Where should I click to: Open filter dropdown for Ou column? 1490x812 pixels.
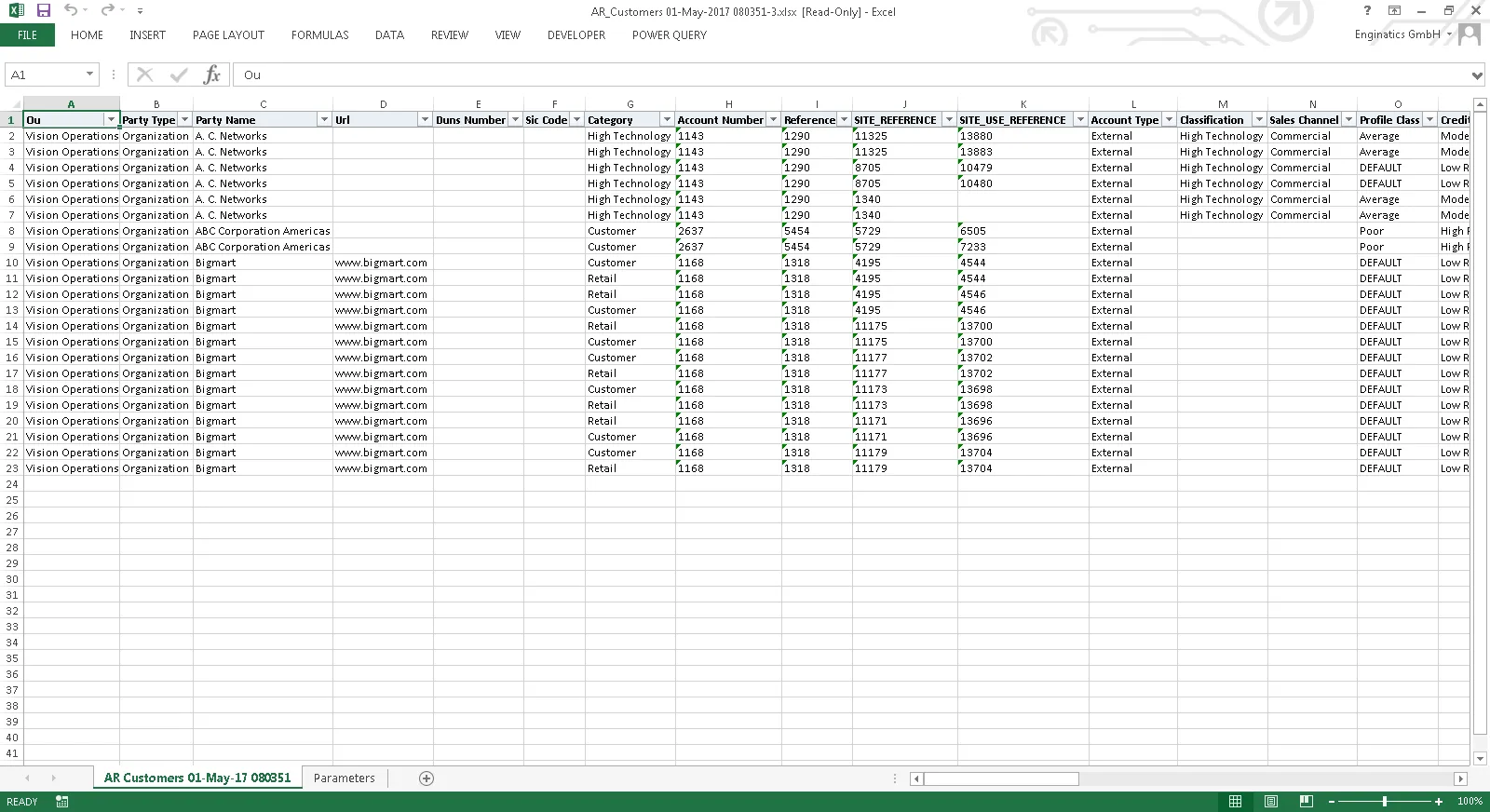[x=111, y=120]
